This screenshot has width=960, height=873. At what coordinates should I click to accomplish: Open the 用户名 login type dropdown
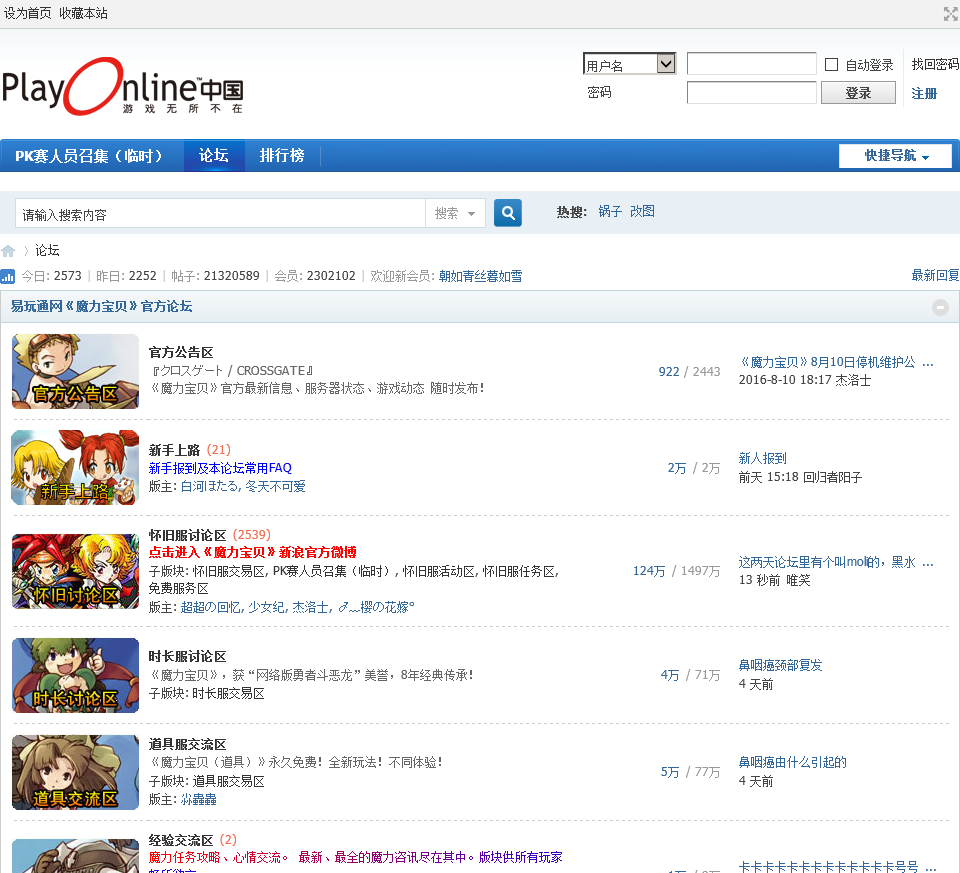click(629, 64)
